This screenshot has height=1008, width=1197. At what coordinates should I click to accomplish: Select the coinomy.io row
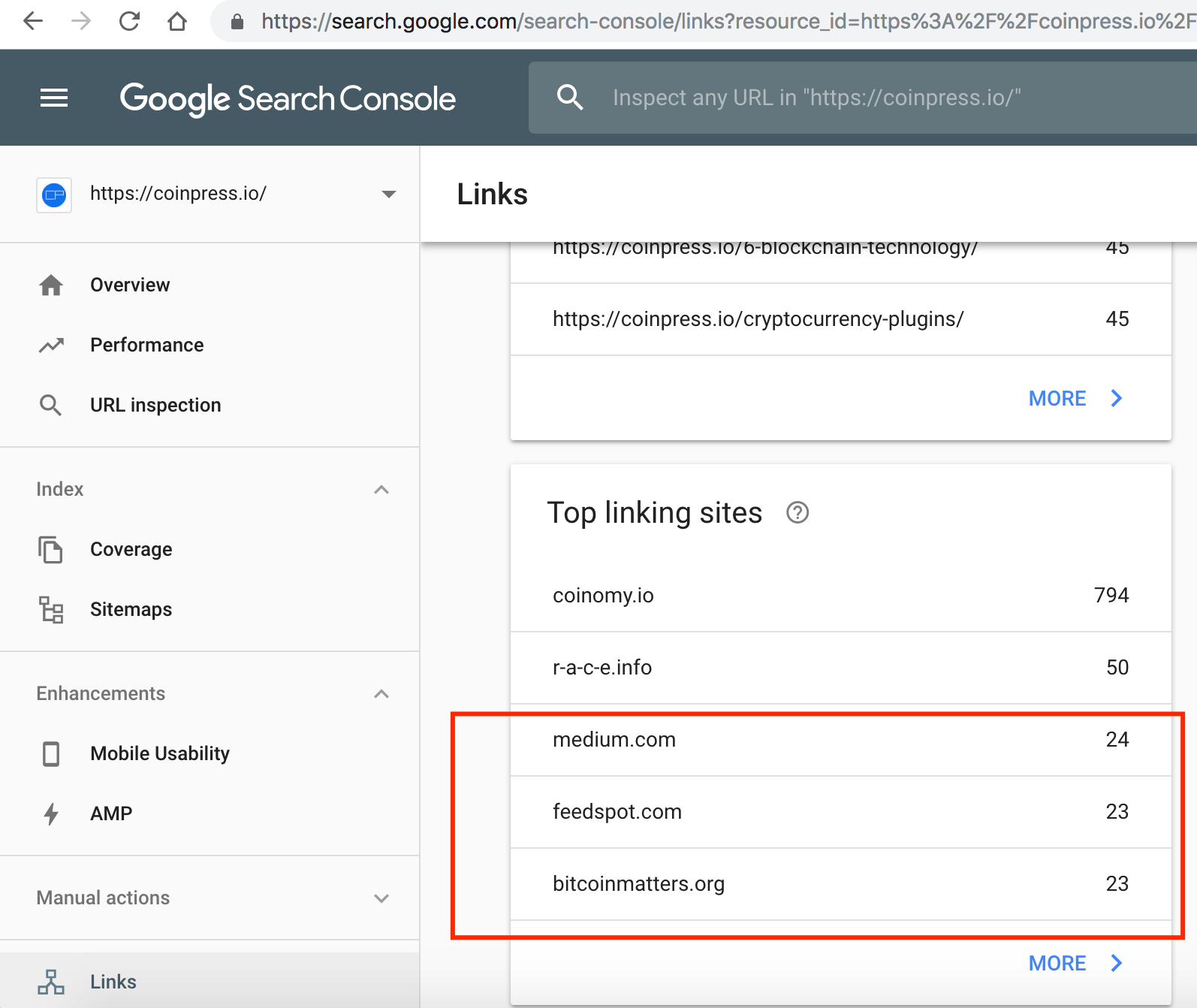click(841, 596)
